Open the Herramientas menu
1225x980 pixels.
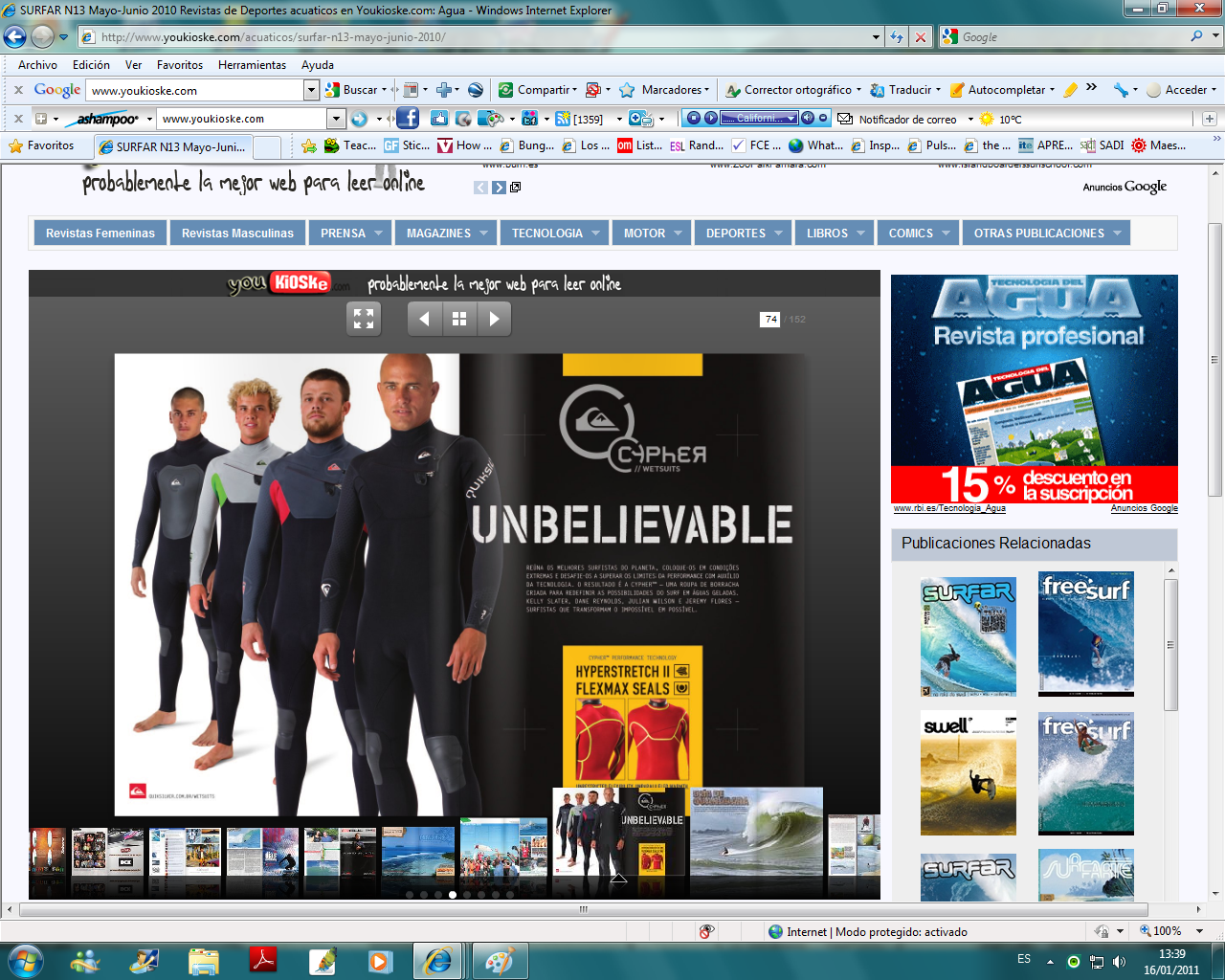252,65
